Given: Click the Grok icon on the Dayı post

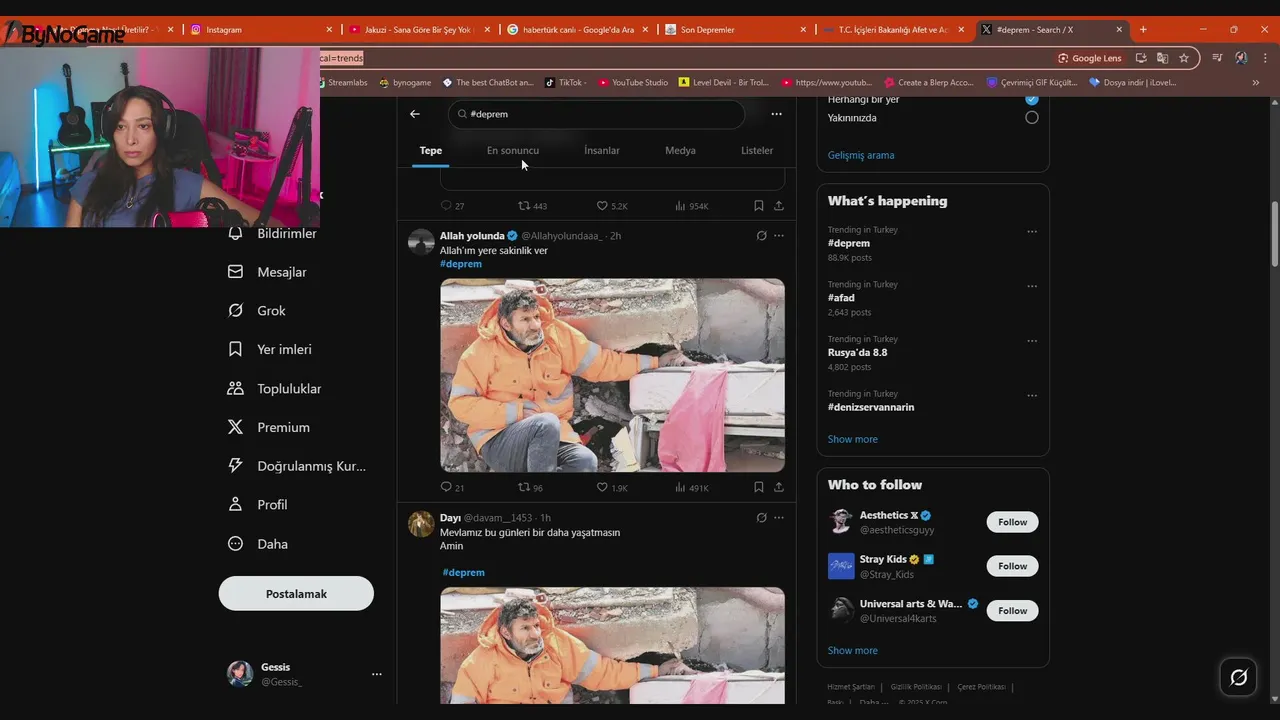Looking at the screenshot, I should tap(761, 518).
